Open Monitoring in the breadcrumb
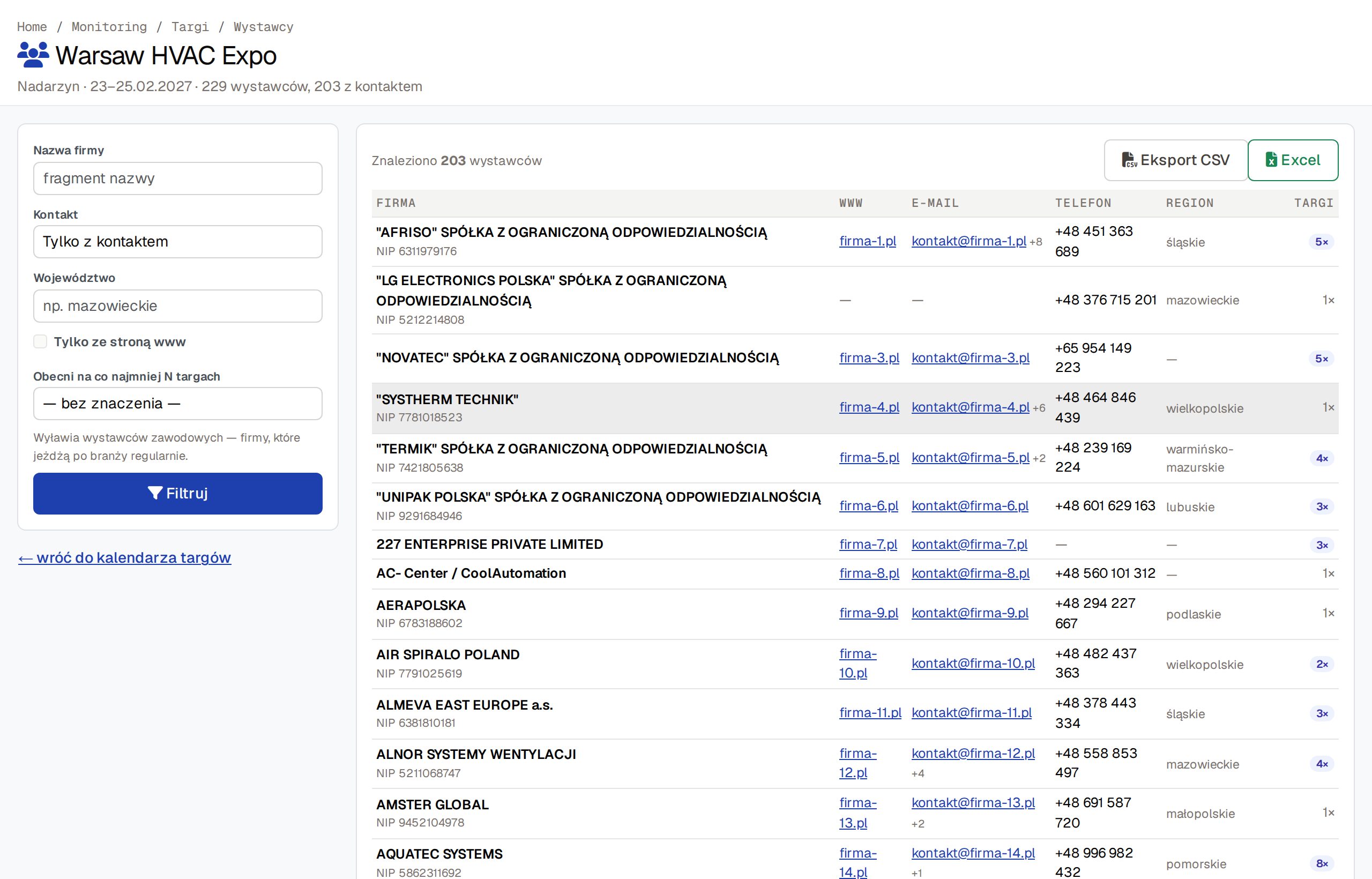Screen dimensions: 1372x879 pyautogui.click(x=109, y=27)
